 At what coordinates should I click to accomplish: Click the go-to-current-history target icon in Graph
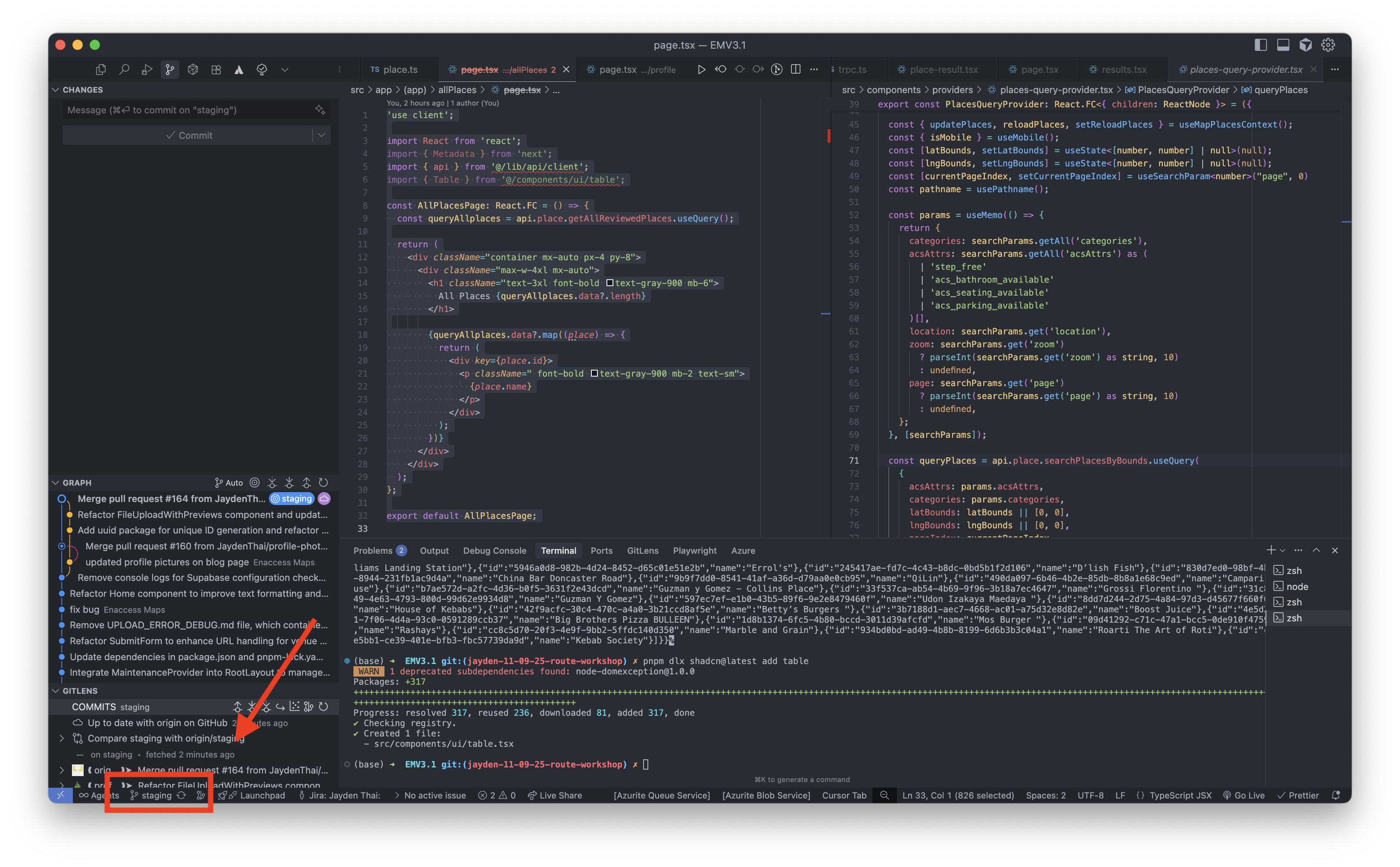click(x=255, y=483)
